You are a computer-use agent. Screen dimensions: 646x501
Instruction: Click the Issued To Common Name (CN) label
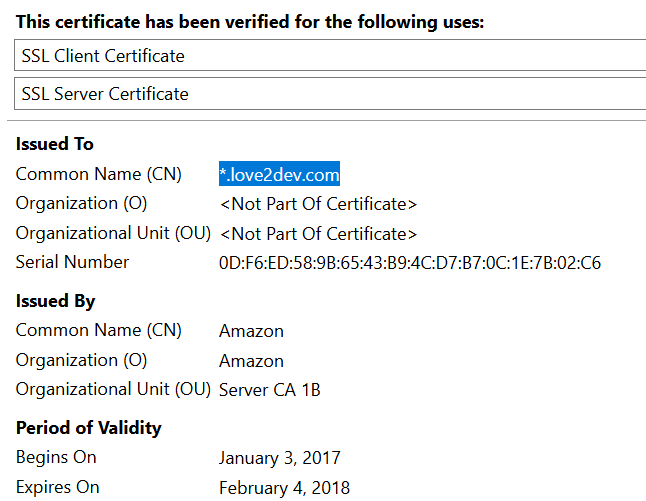click(x=98, y=174)
